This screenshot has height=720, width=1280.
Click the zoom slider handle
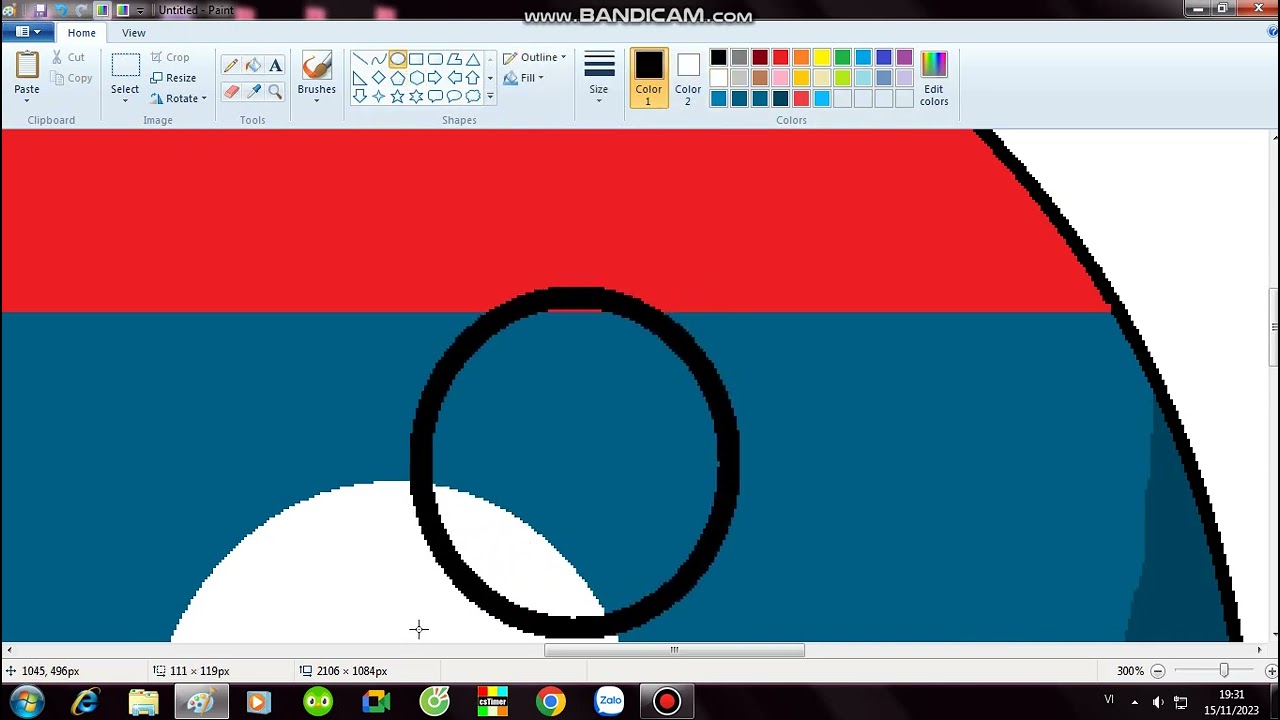tap(1223, 671)
